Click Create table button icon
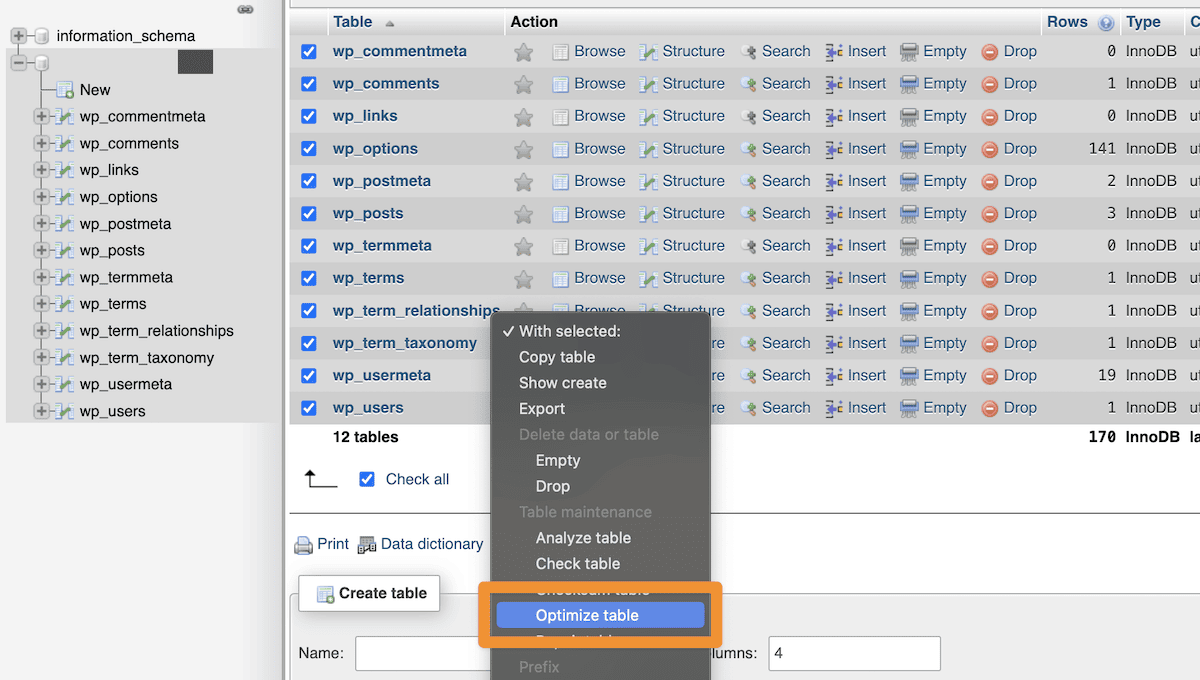Screen dimensions: 1200x680 [325, 594]
